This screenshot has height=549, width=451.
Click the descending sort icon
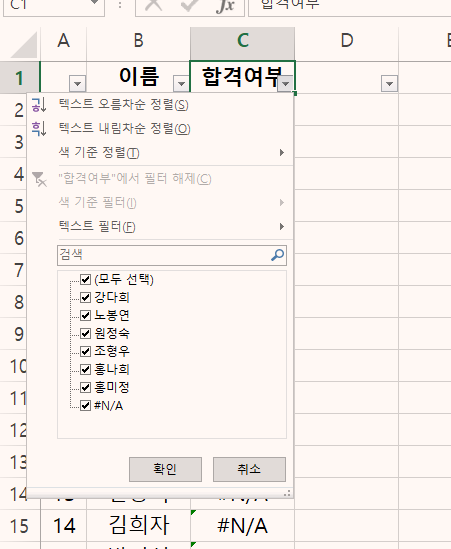tap(39, 129)
